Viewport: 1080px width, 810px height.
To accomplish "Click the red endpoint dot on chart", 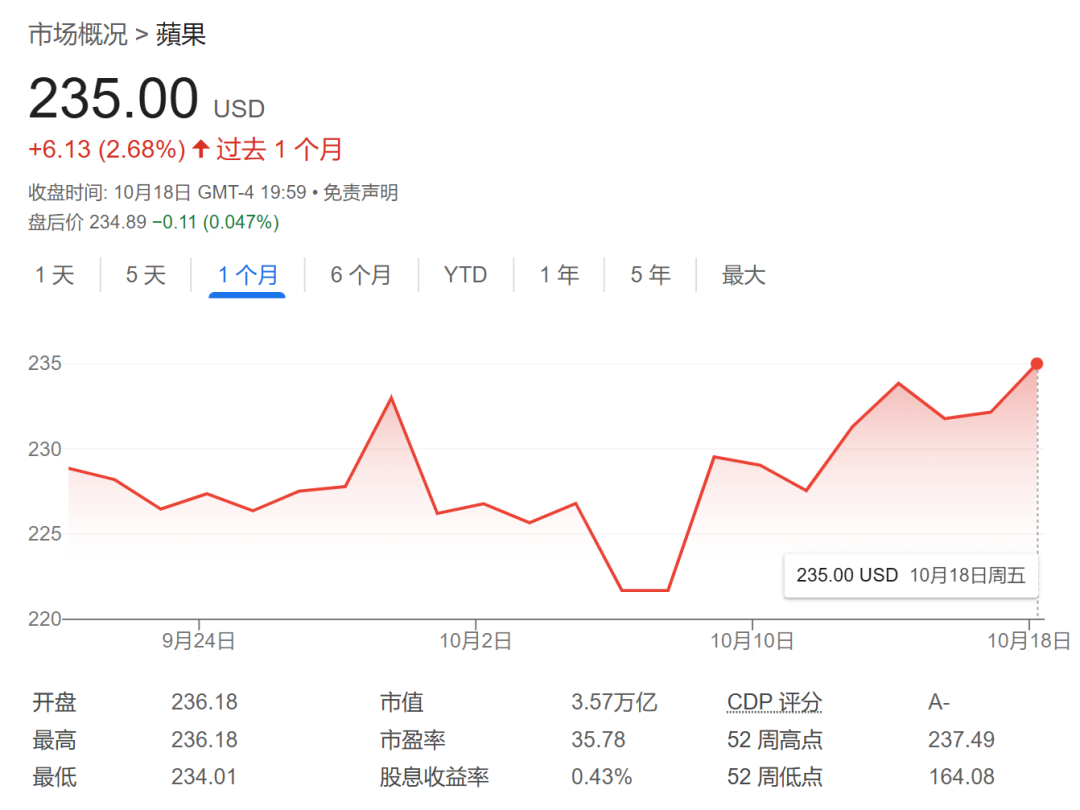I will [x=1037, y=364].
